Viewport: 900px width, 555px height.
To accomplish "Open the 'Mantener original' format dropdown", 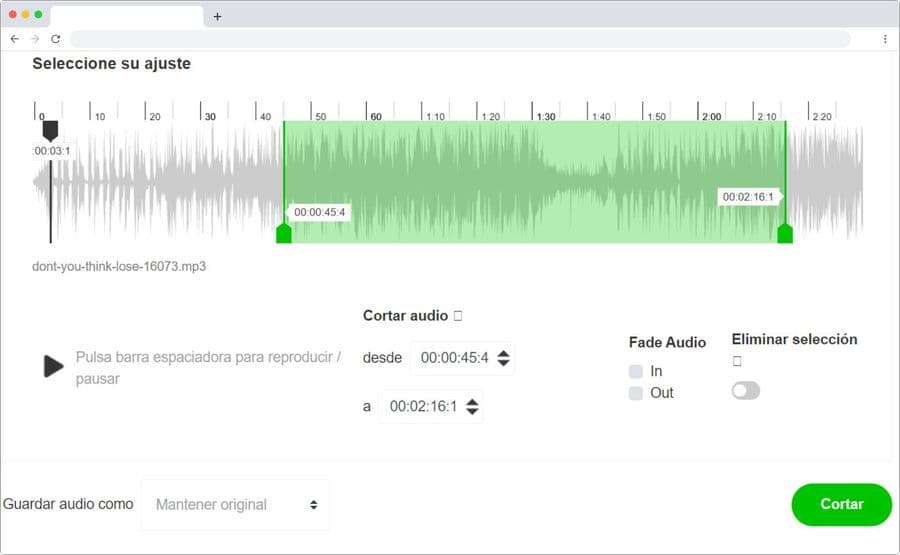I will click(x=235, y=504).
